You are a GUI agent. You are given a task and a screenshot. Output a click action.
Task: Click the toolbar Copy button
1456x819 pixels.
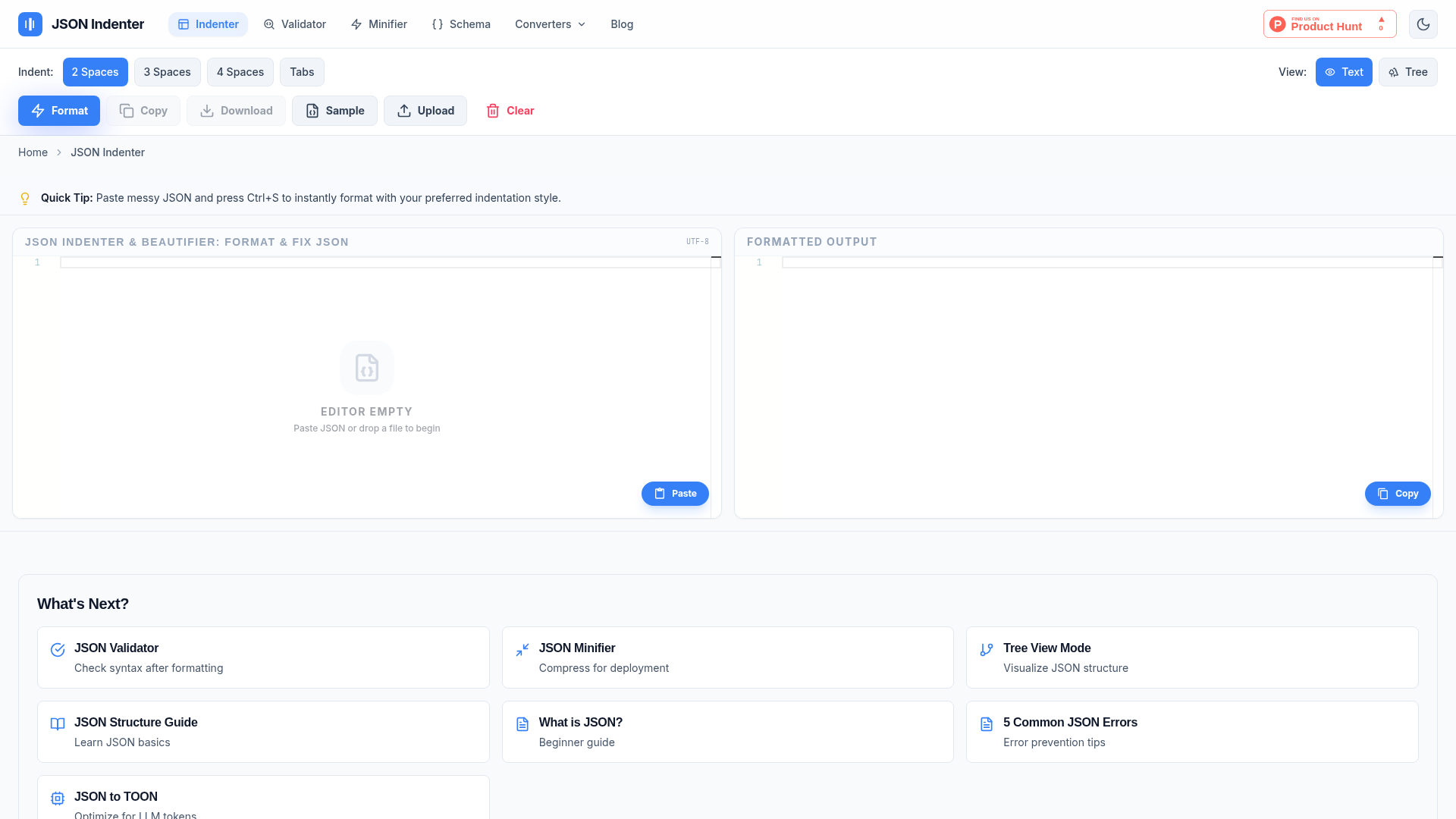click(x=143, y=111)
